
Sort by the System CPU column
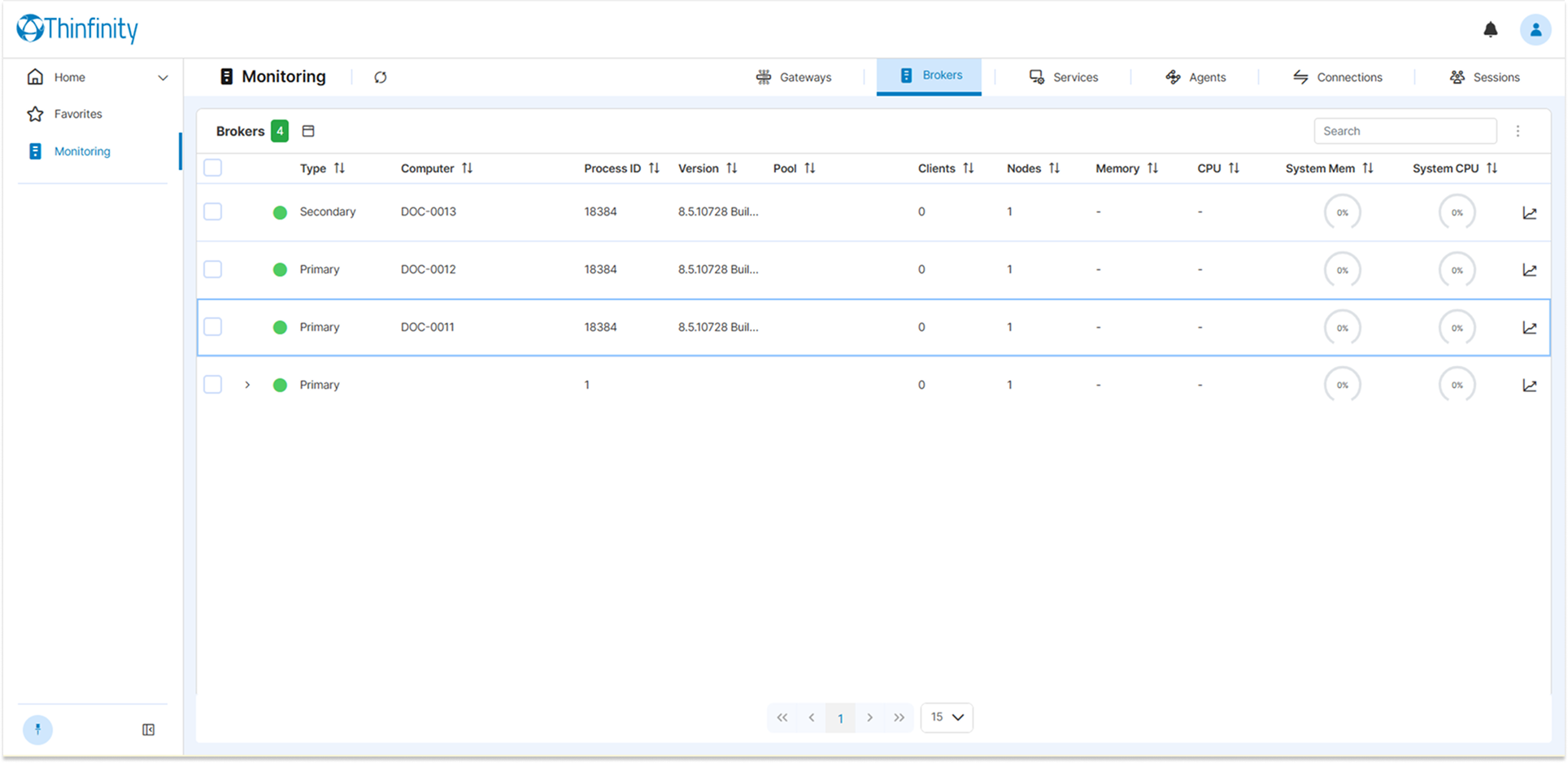click(x=1492, y=168)
